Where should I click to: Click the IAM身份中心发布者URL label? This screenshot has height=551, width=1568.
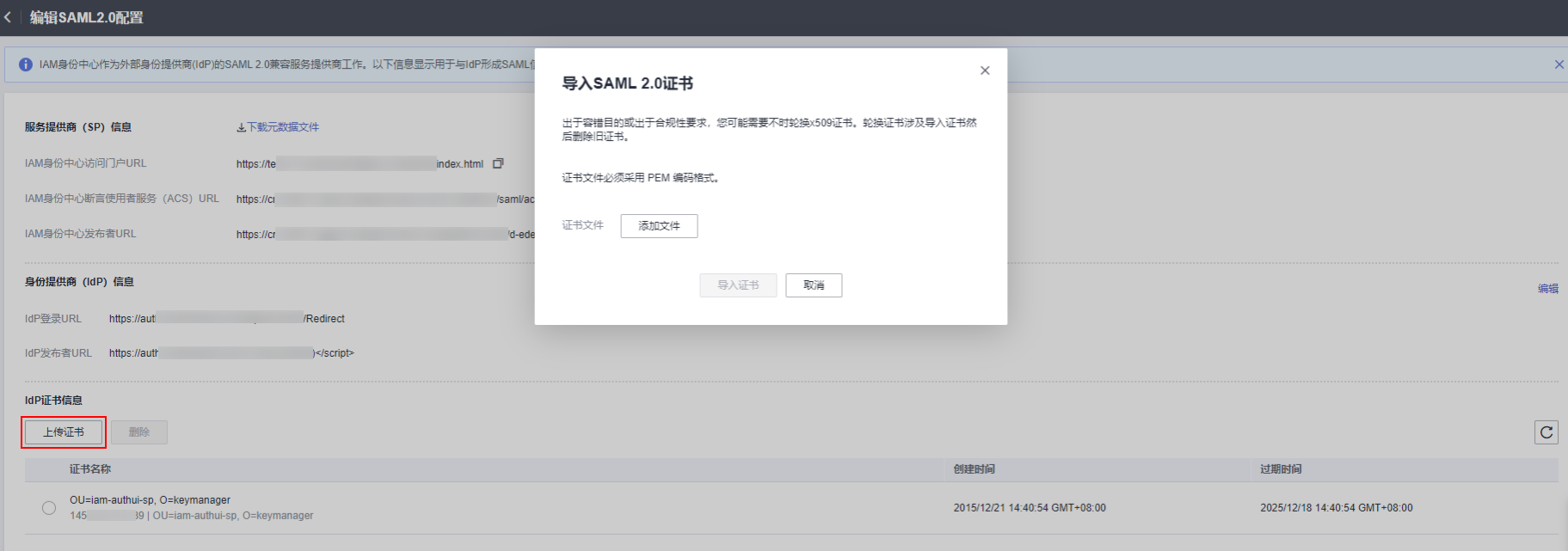(x=80, y=234)
